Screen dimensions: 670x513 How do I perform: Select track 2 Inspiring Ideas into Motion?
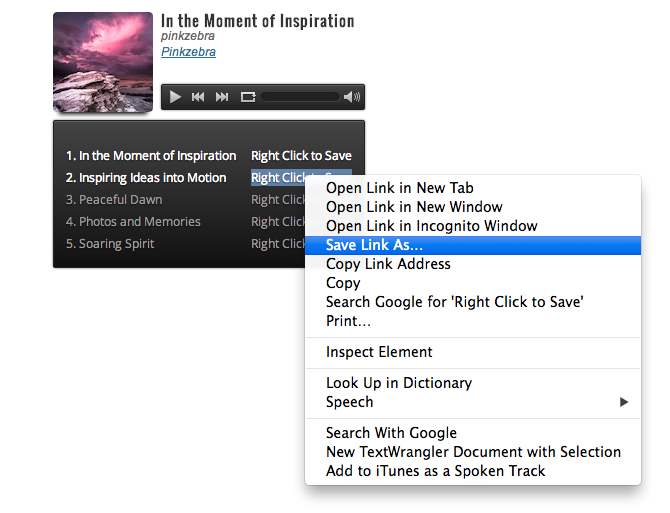(x=146, y=178)
